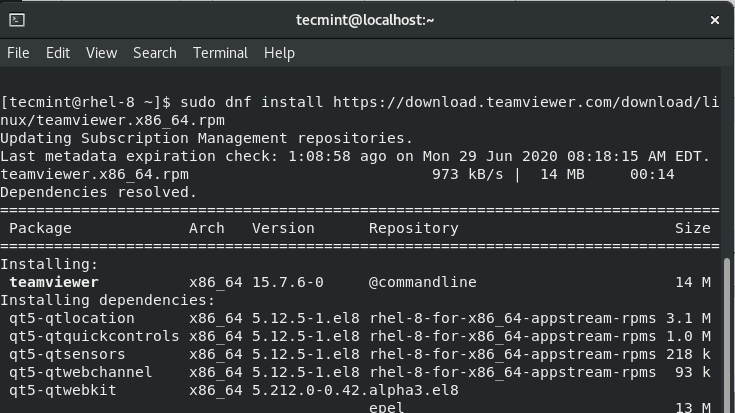Open the File menu

(18, 53)
